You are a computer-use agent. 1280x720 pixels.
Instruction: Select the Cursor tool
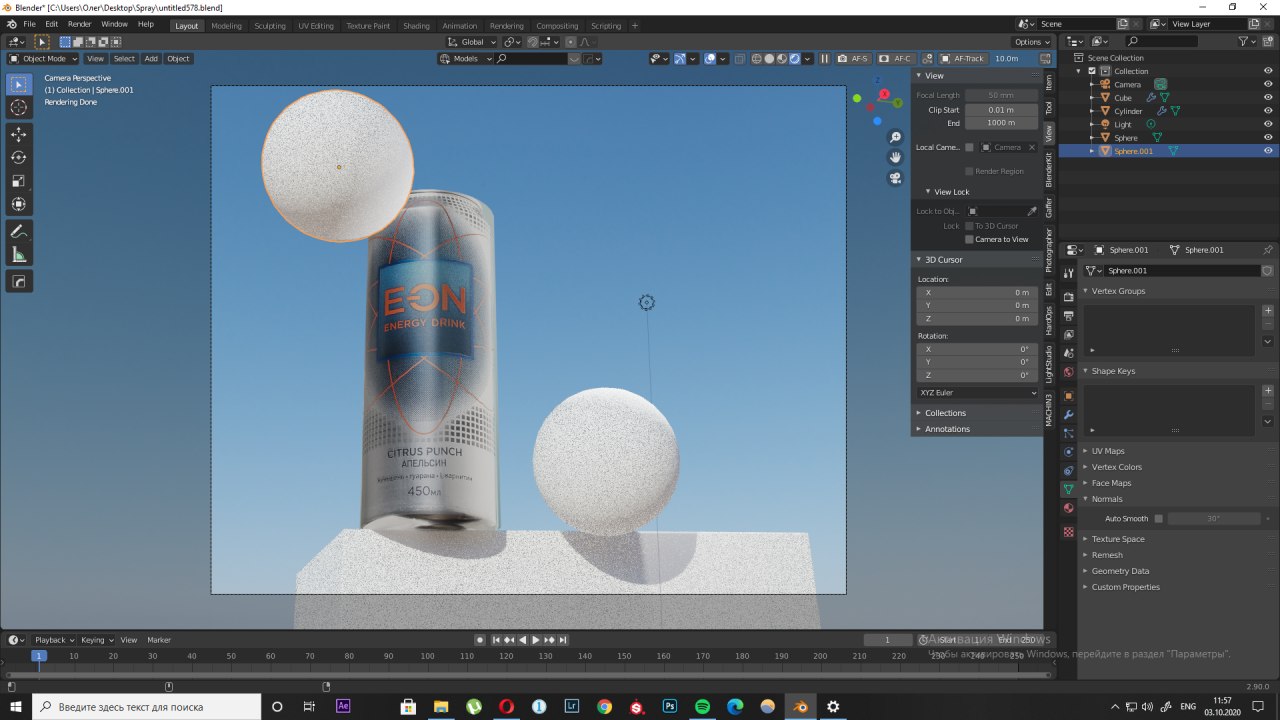19,108
